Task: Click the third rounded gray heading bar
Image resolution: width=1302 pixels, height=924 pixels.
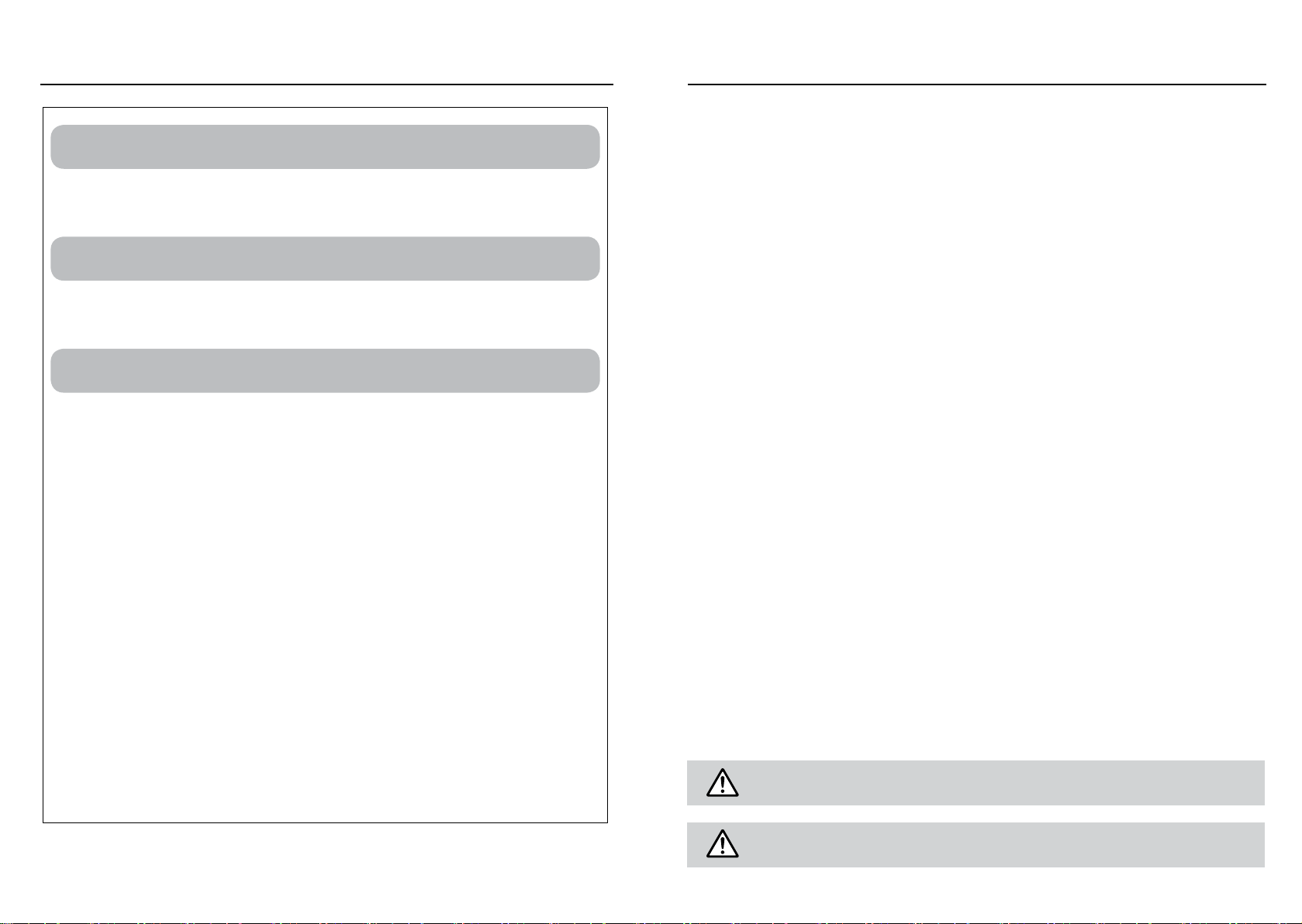Action: tap(325, 371)
